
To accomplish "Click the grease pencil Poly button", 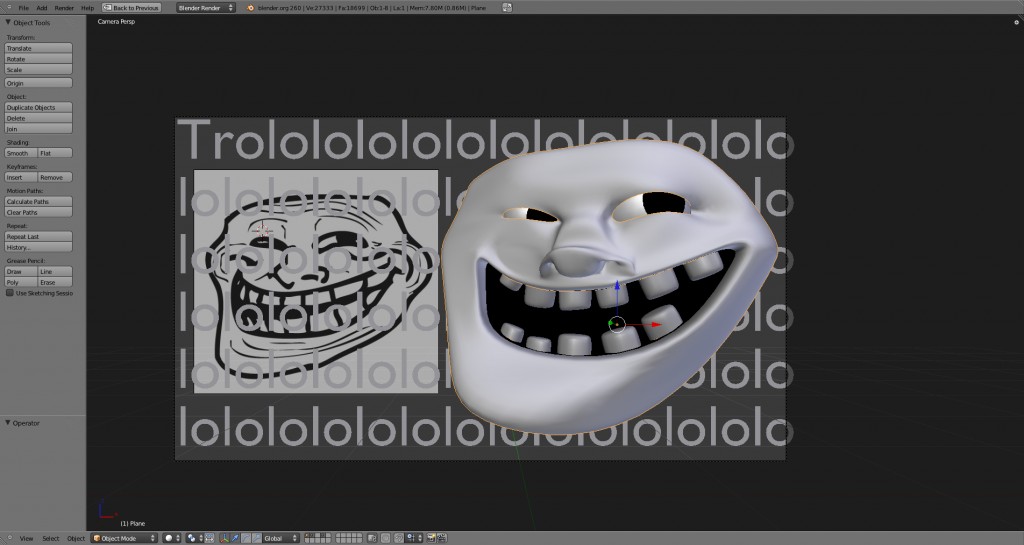I will point(21,283).
